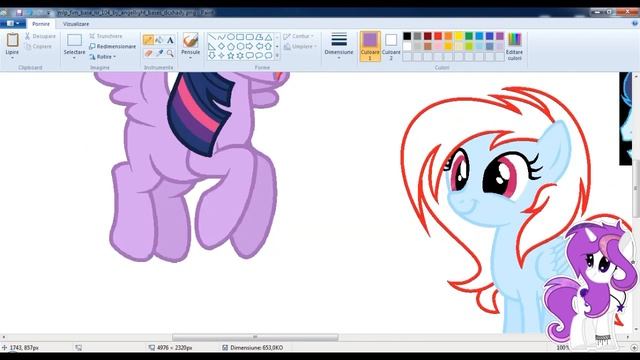Choose the Four-point star shape
The width and height of the screenshot is (640, 360).
(222, 56)
